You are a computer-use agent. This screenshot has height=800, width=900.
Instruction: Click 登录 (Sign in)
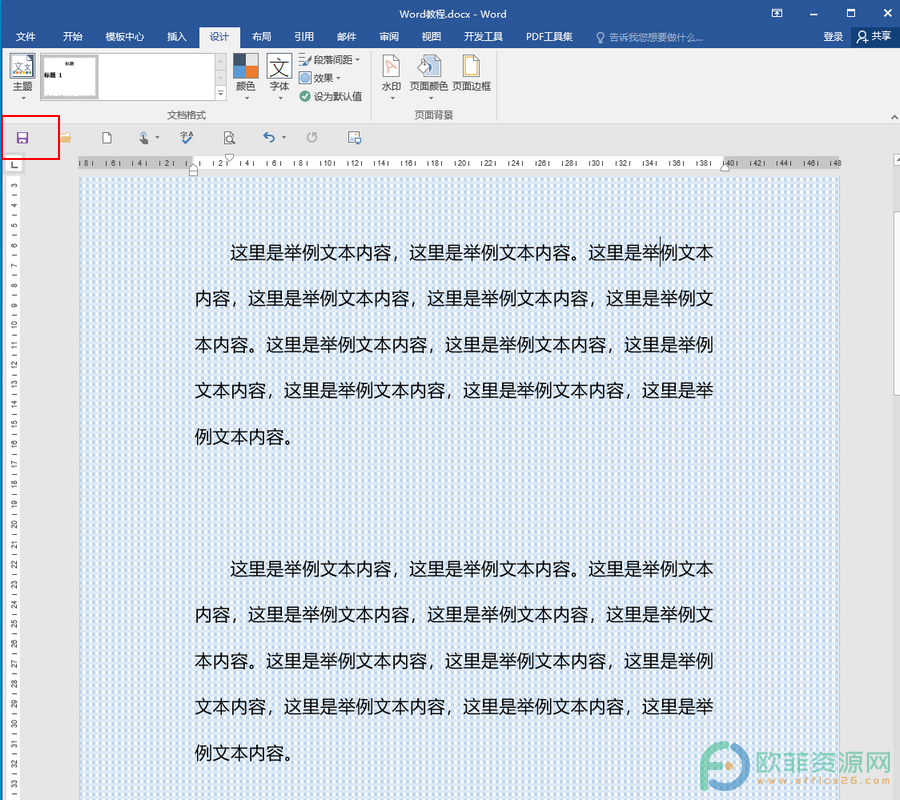click(833, 37)
